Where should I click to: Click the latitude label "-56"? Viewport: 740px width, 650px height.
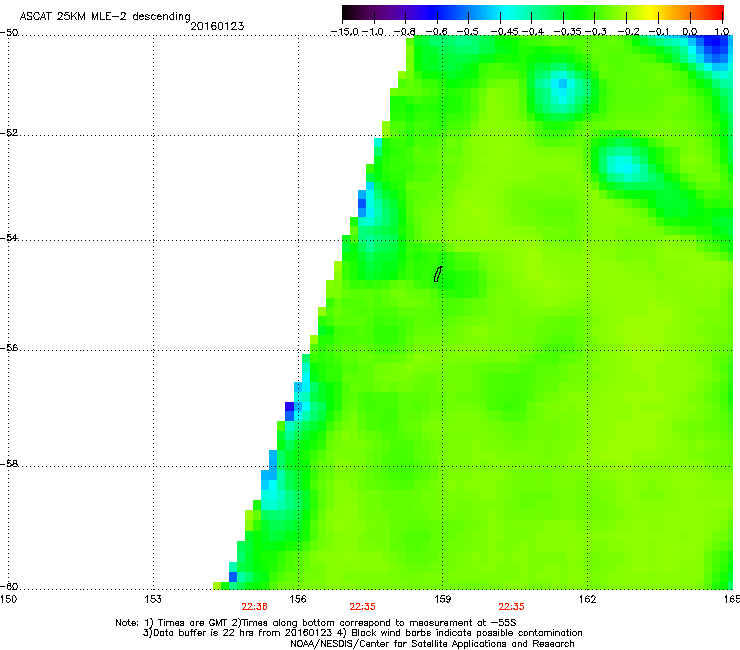pos(9,347)
